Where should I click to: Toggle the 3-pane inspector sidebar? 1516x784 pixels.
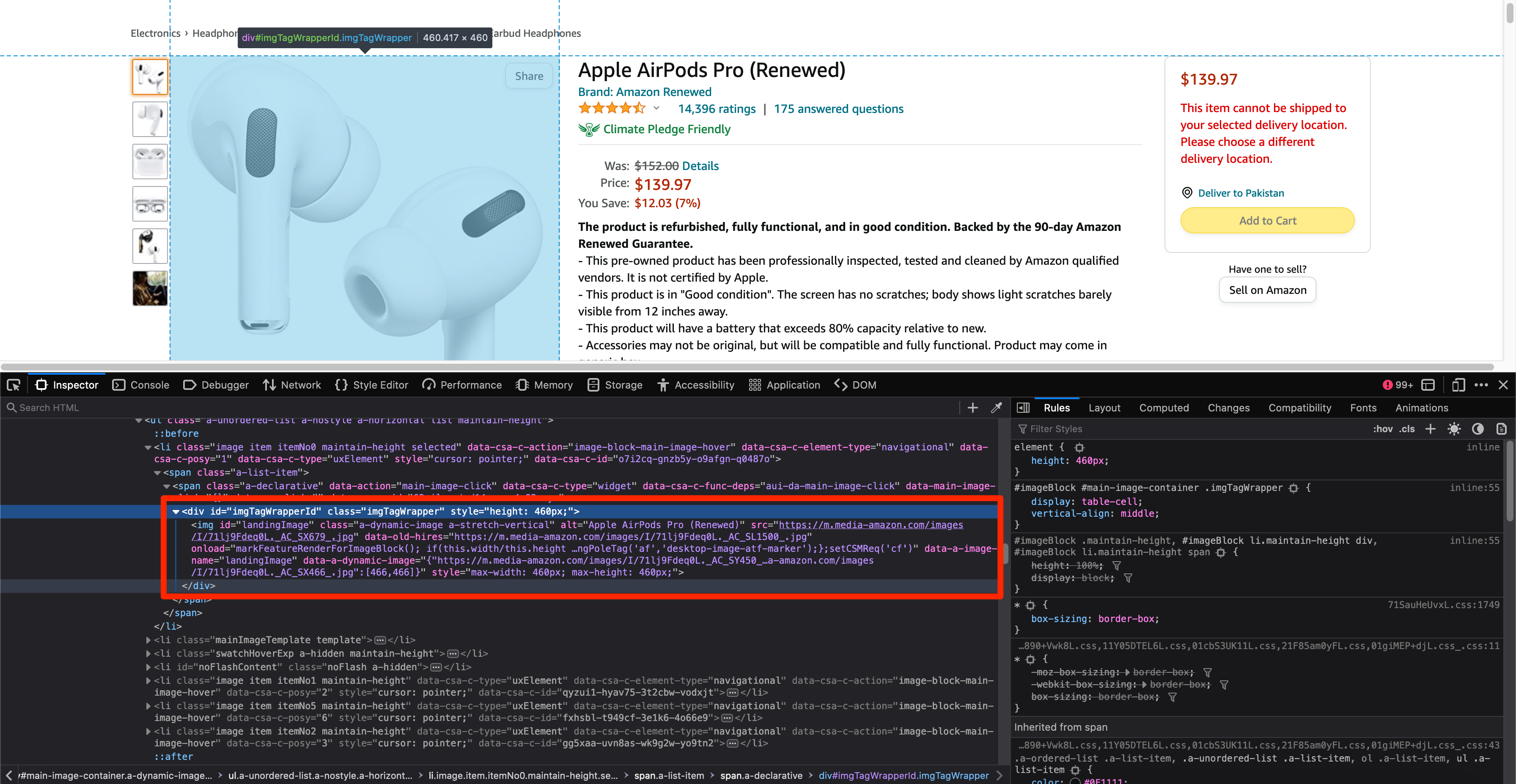coord(1023,408)
